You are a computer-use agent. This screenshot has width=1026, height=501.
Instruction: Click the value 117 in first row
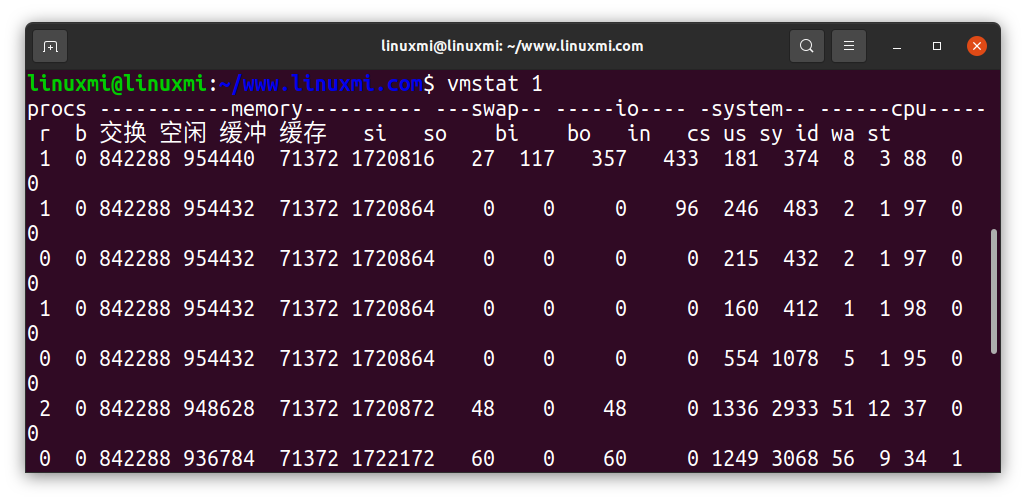pos(537,159)
